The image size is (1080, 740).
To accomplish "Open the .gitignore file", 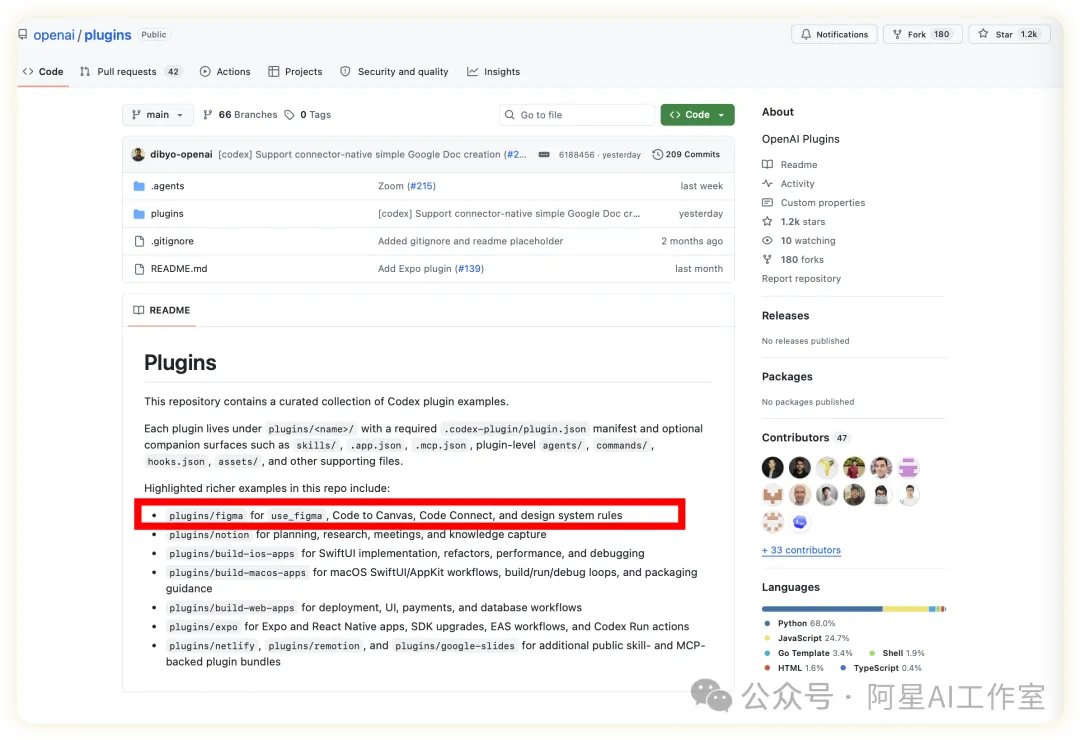I will tap(172, 241).
